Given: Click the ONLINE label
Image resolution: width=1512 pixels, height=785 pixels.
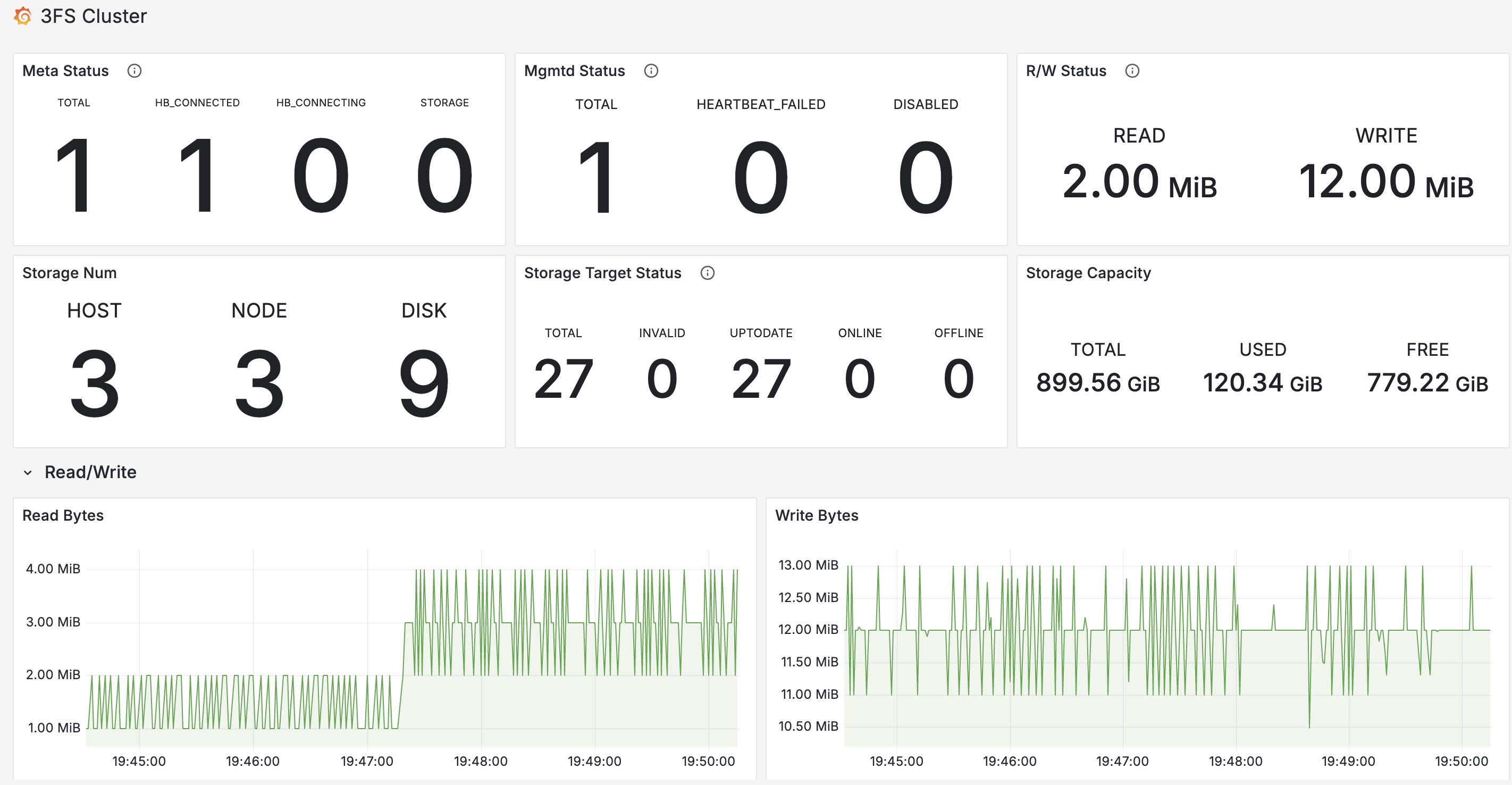Looking at the screenshot, I should click(859, 333).
